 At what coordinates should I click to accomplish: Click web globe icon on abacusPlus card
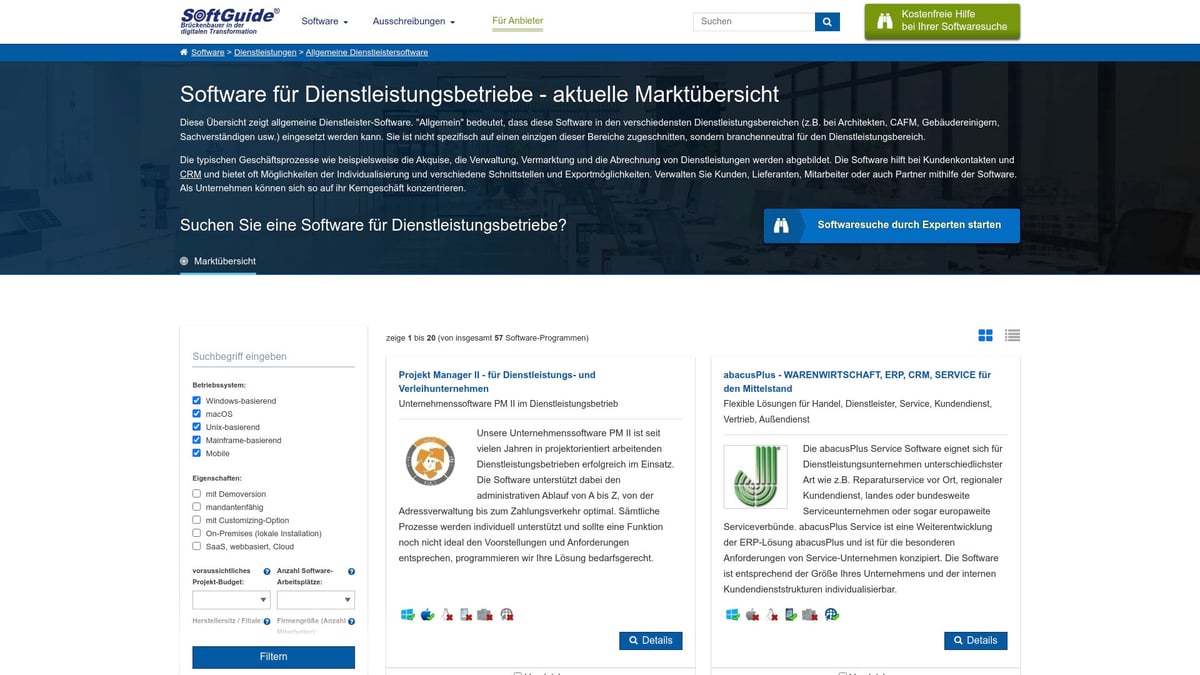coord(832,615)
